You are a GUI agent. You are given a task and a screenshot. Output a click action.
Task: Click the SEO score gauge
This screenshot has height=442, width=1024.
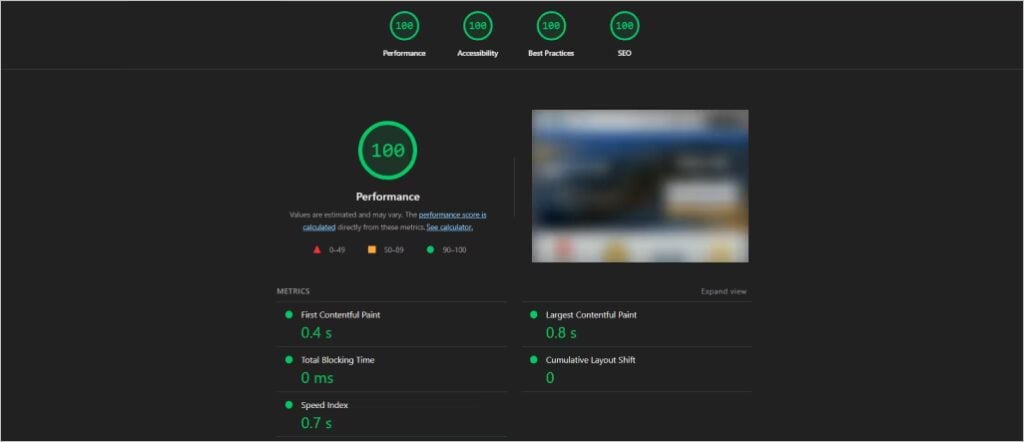click(624, 26)
